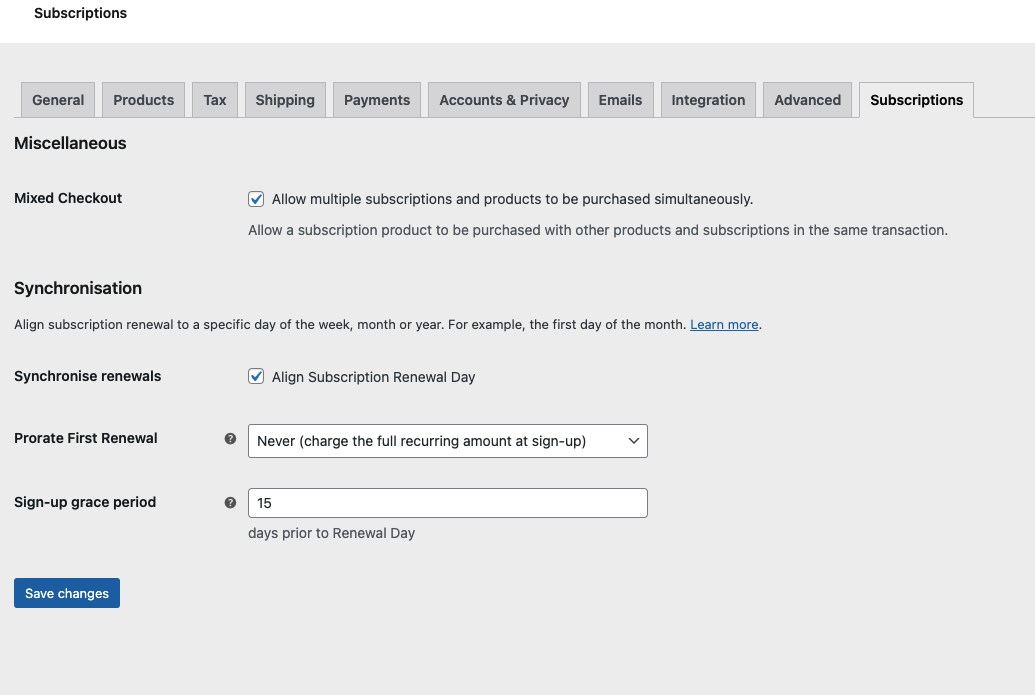This screenshot has width=1035, height=695.
Task: Toggle the Mixed Checkout checkbox
Action: point(256,199)
